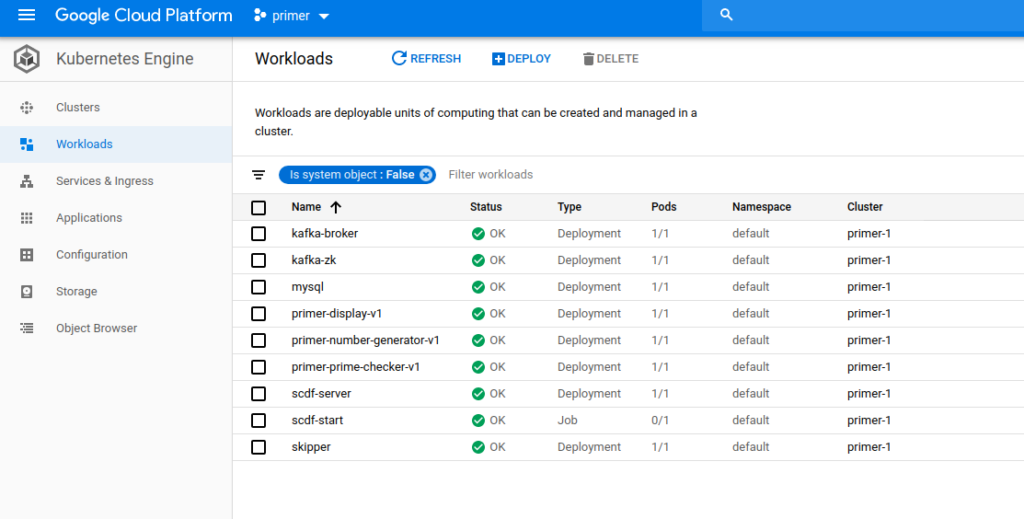Viewport: 1024px width, 519px height.
Task: Check the scdf-start row checkbox
Action: (x=259, y=420)
